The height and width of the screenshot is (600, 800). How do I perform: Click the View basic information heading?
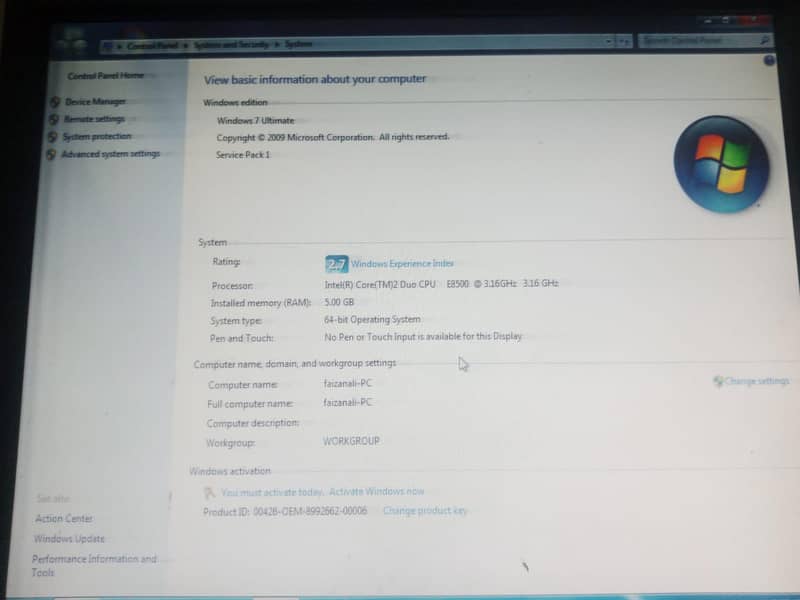pos(315,80)
